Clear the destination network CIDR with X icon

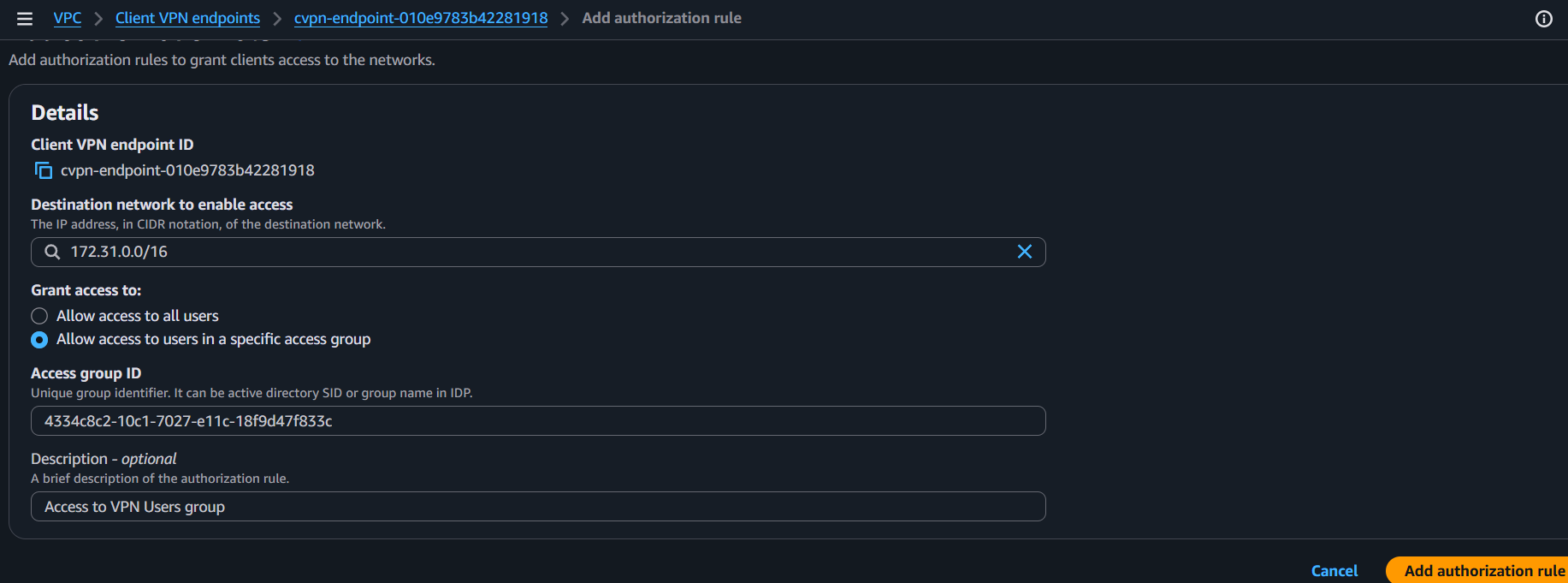click(x=1024, y=252)
